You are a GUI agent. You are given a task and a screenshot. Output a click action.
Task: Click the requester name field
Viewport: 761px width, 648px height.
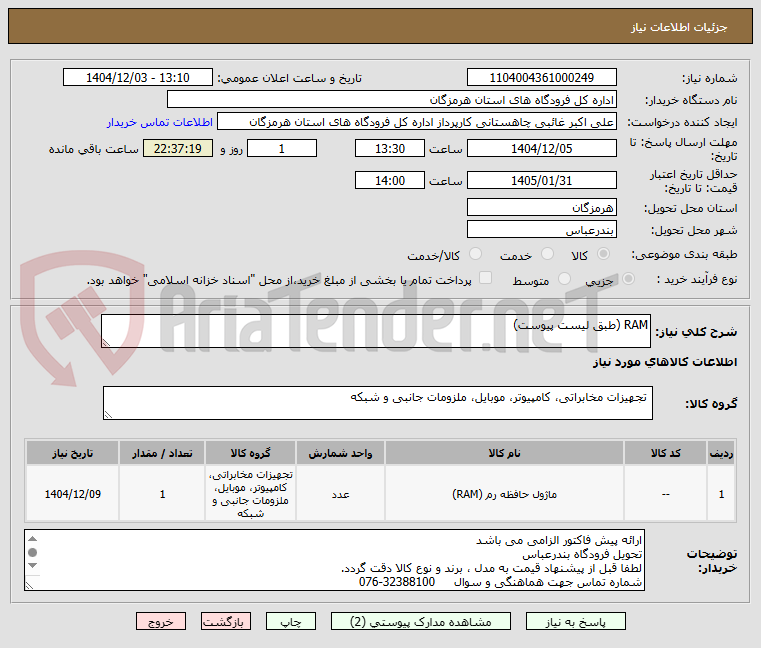[x=417, y=122]
